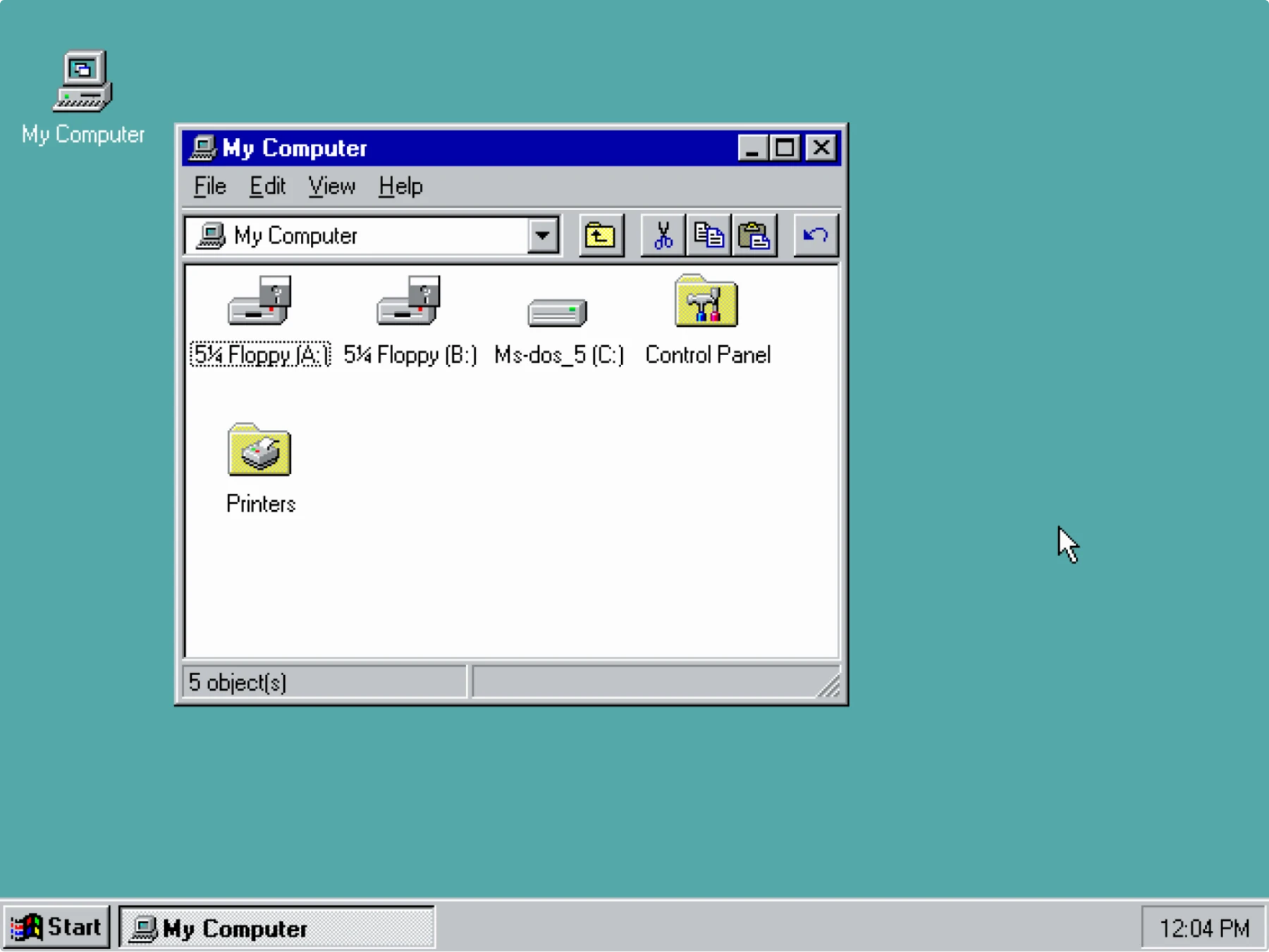Screen dimensions: 1269x952
Task: Close the My Computer window
Action: point(821,148)
